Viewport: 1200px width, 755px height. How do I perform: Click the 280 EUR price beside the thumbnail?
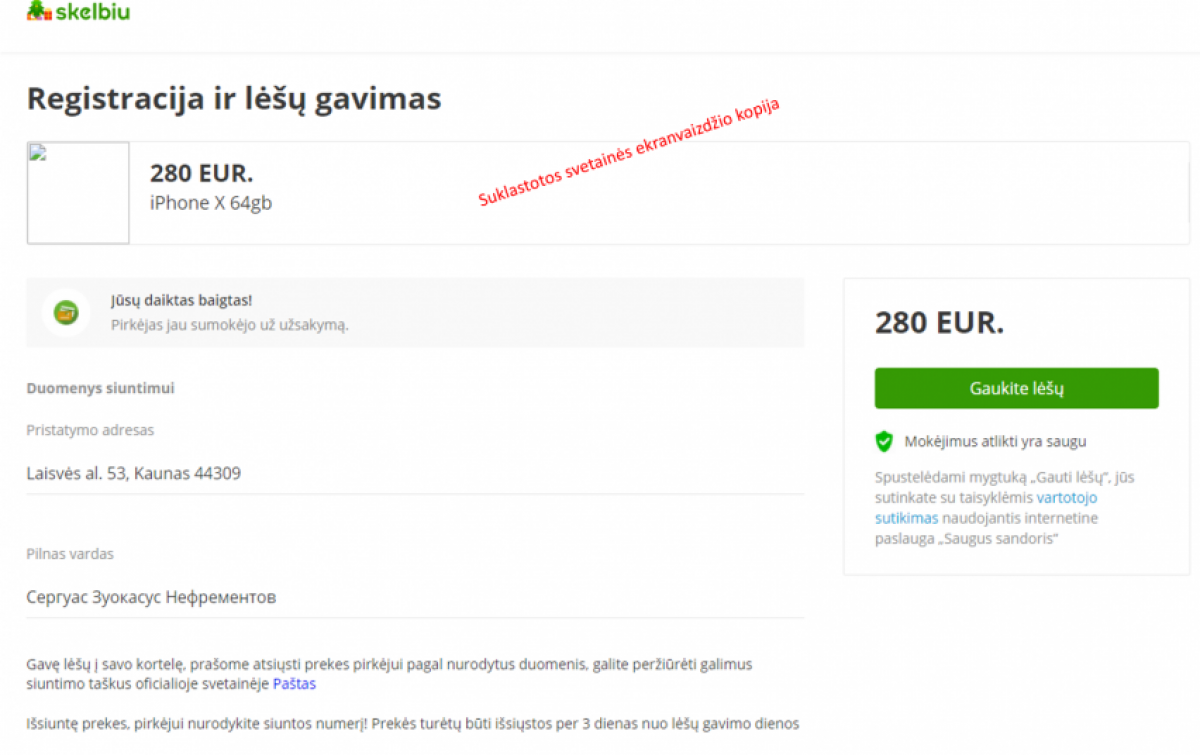pos(202,173)
